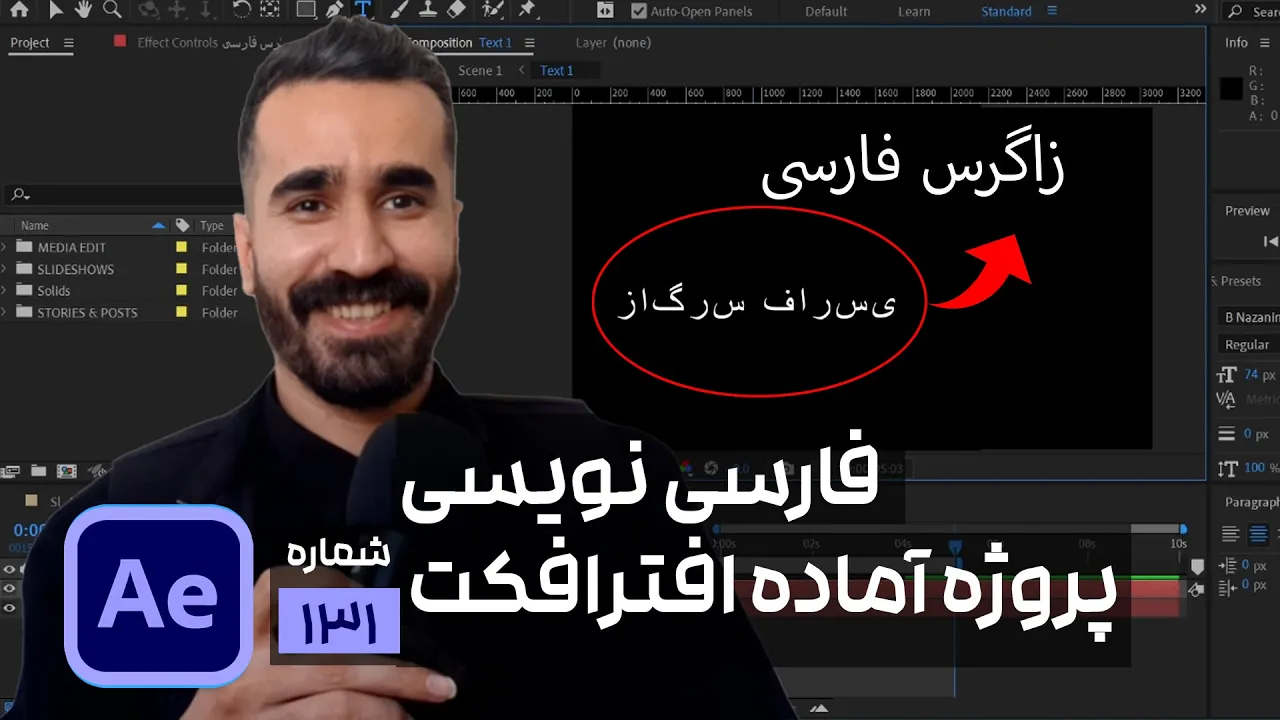Select the Pan Behind anchor point tool
Image resolution: width=1280 pixels, height=720 pixels.
pyautogui.click(x=270, y=11)
